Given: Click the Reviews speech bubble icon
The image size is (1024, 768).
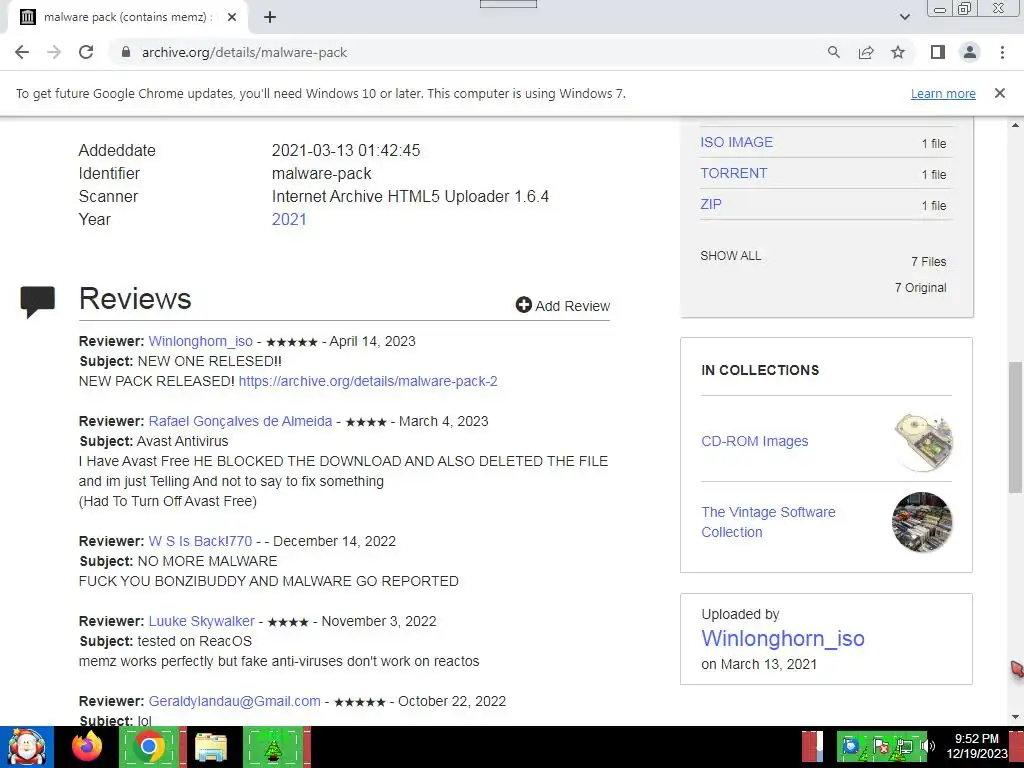Looking at the screenshot, I should click(x=38, y=302).
